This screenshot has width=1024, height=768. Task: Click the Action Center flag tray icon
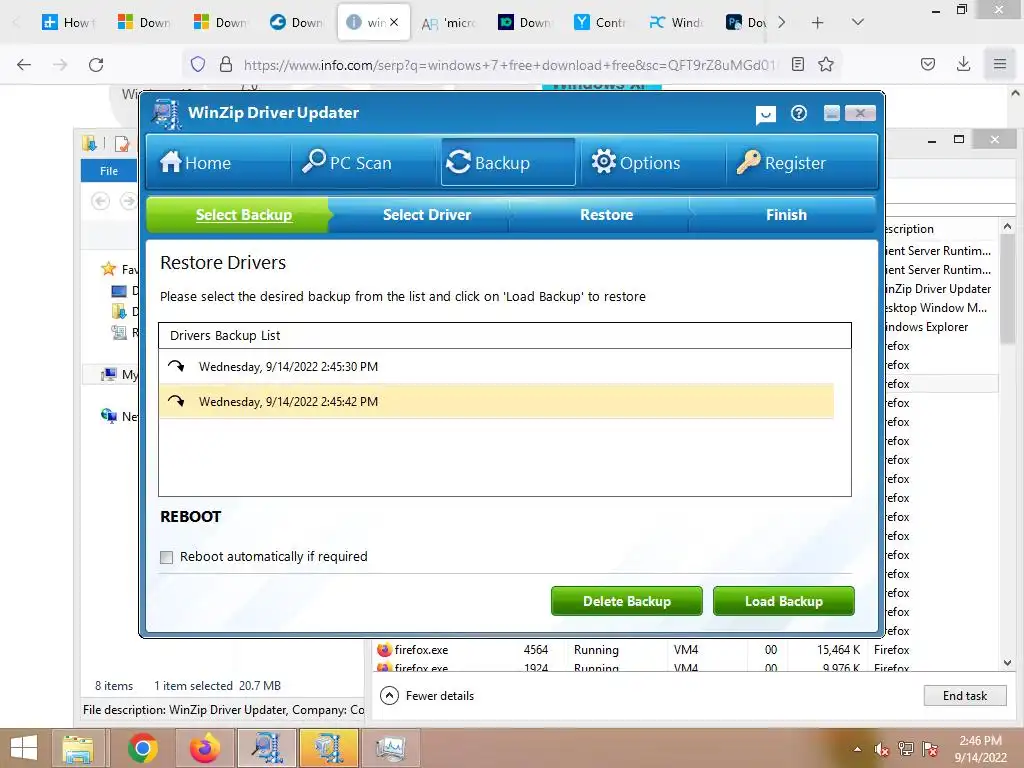point(930,750)
